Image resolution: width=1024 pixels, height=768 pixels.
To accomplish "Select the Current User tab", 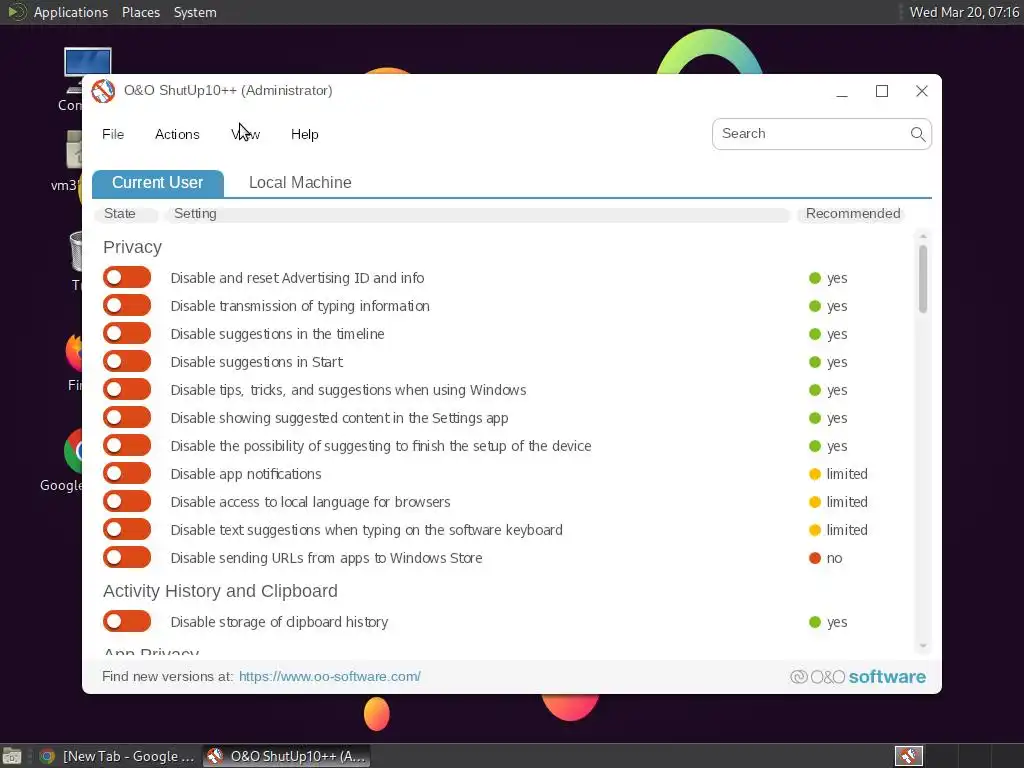I will click(157, 183).
